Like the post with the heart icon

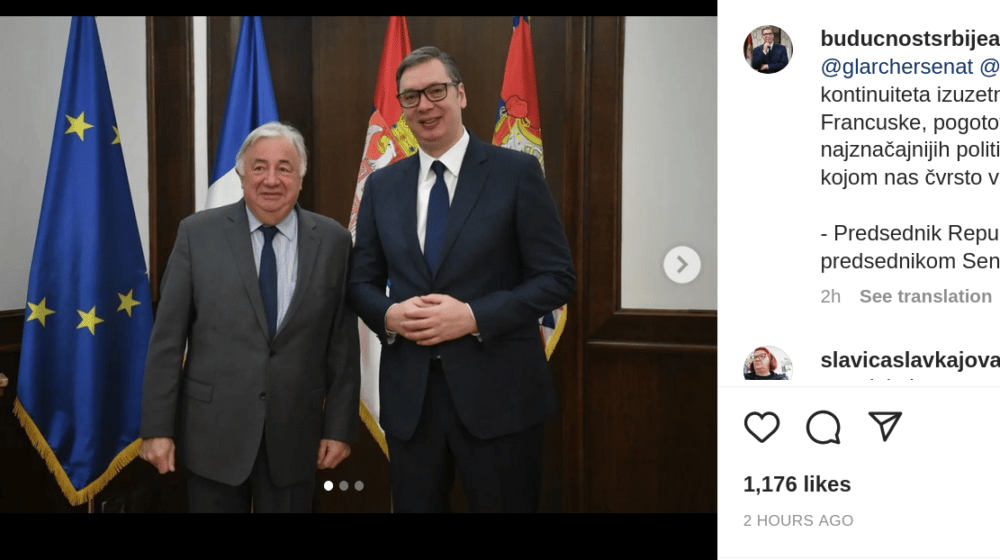click(761, 427)
